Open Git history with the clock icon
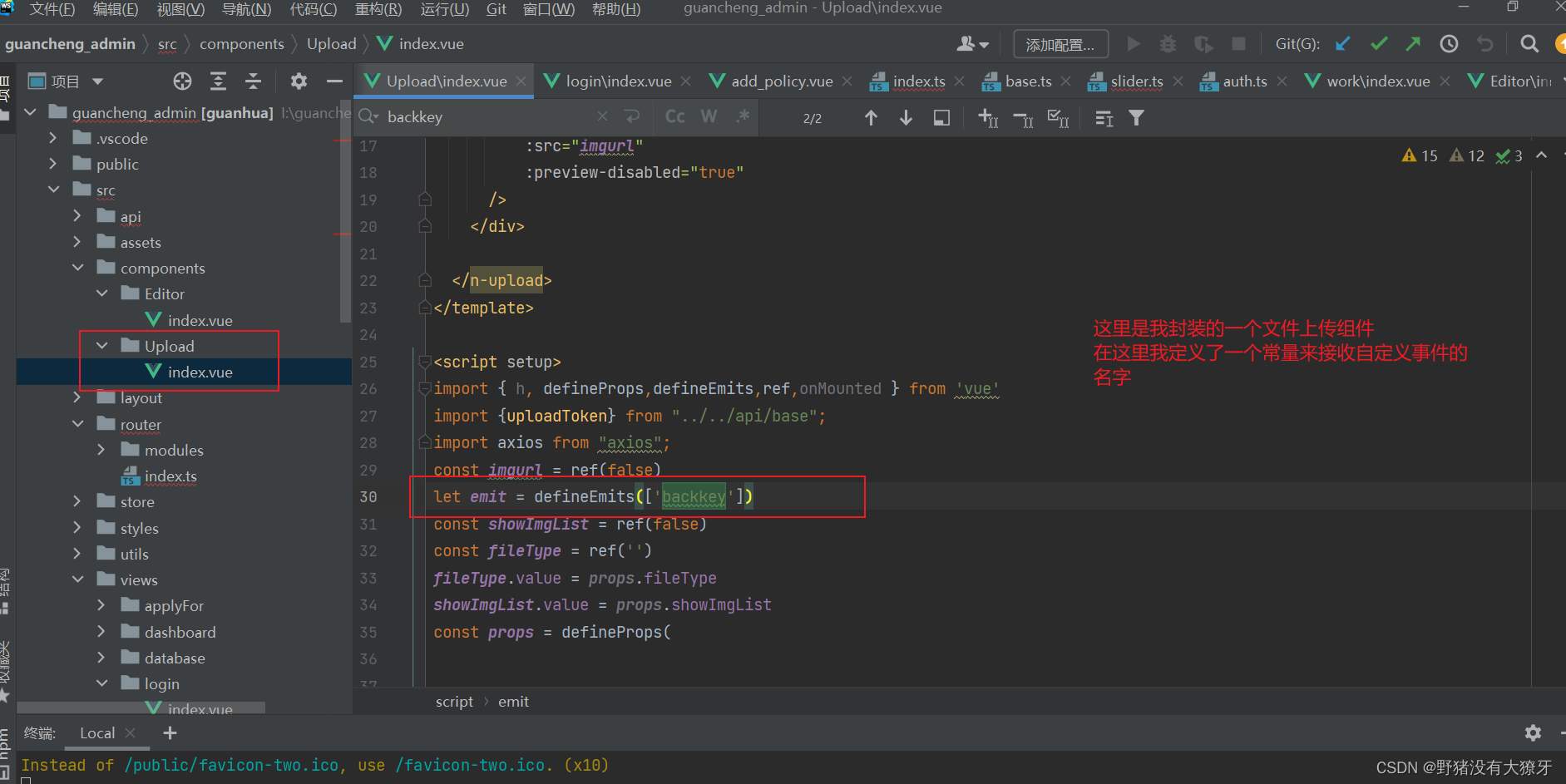 coord(1450,43)
